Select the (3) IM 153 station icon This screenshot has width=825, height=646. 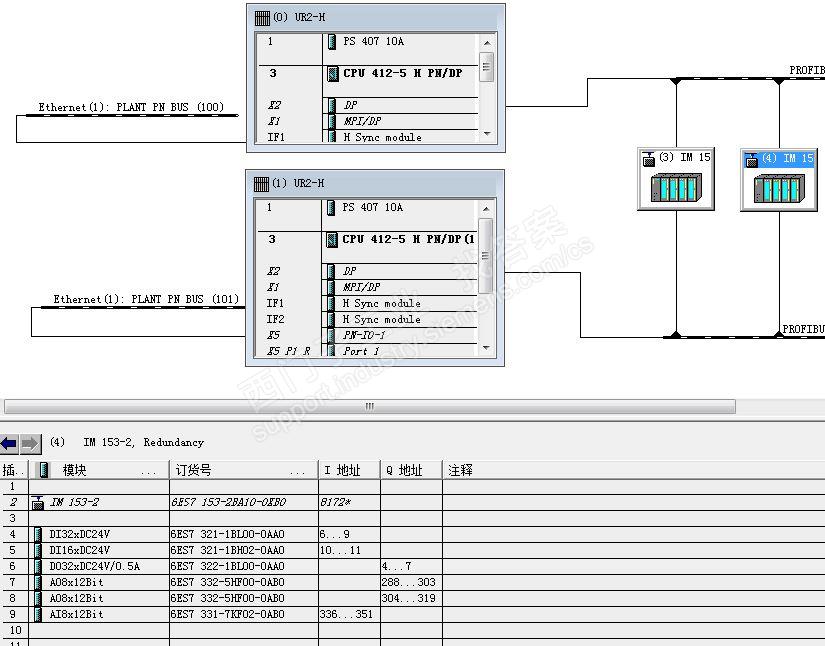[x=676, y=179]
